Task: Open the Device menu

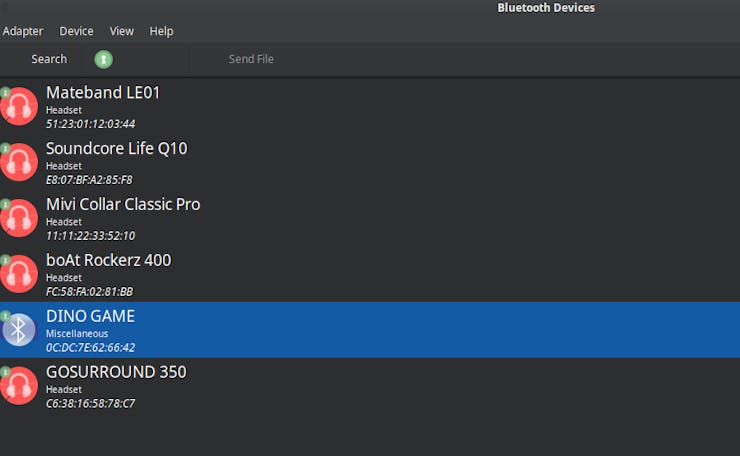Action: pyautogui.click(x=76, y=31)
